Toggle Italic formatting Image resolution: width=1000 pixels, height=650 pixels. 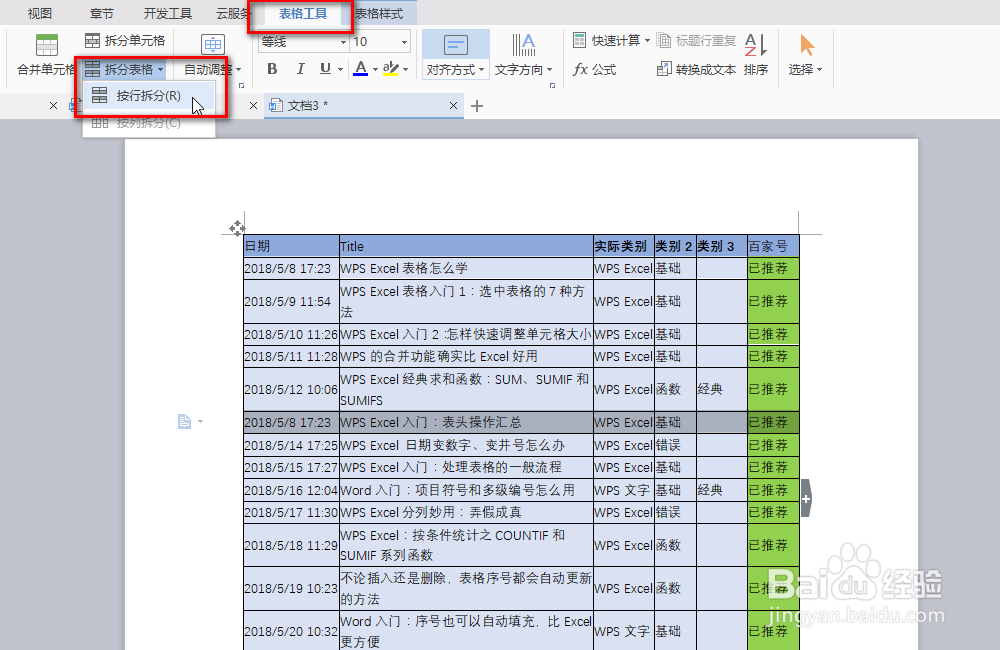point(300,69)
